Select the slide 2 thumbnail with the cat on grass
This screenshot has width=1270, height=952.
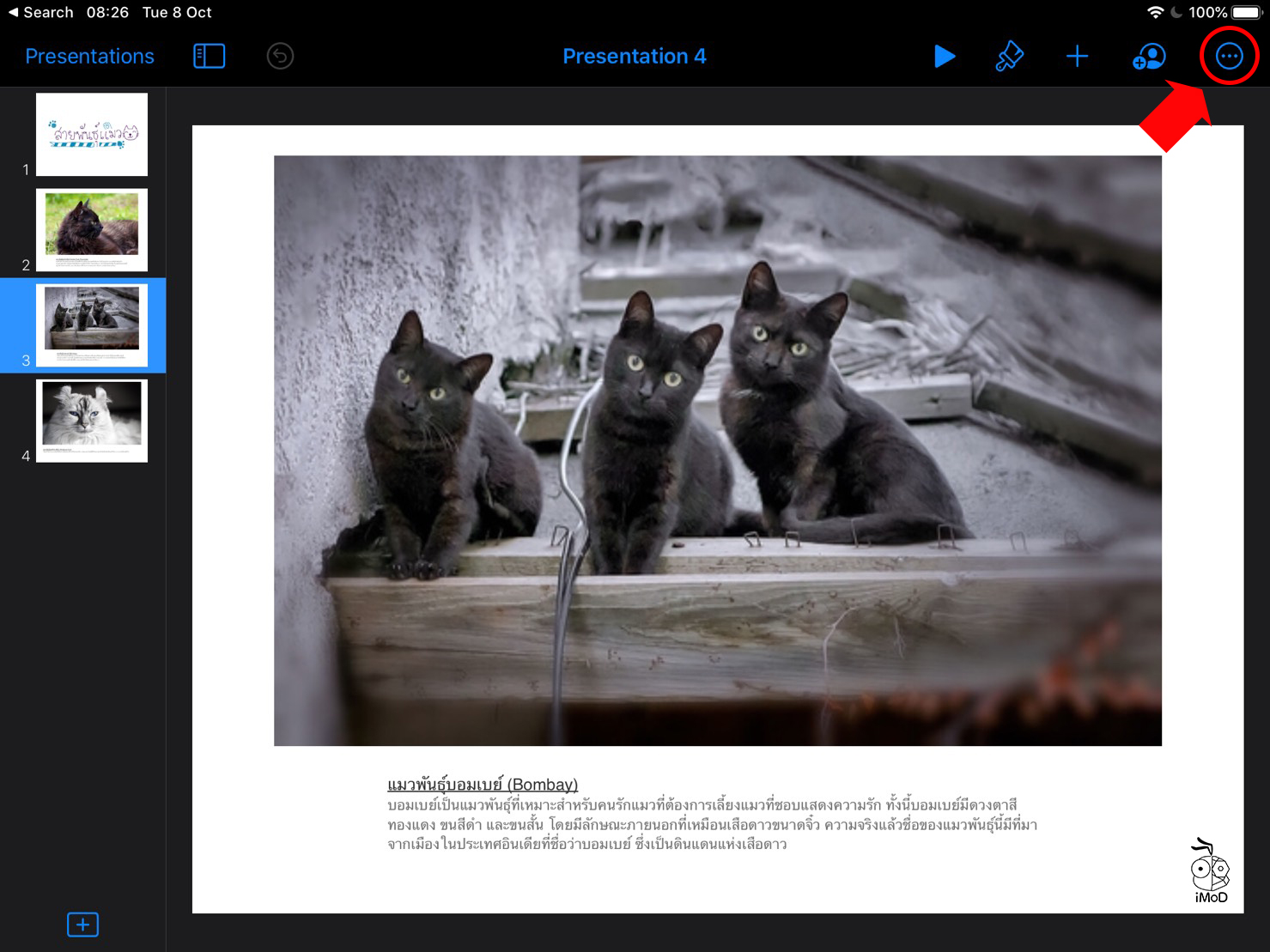coord(92,230)
